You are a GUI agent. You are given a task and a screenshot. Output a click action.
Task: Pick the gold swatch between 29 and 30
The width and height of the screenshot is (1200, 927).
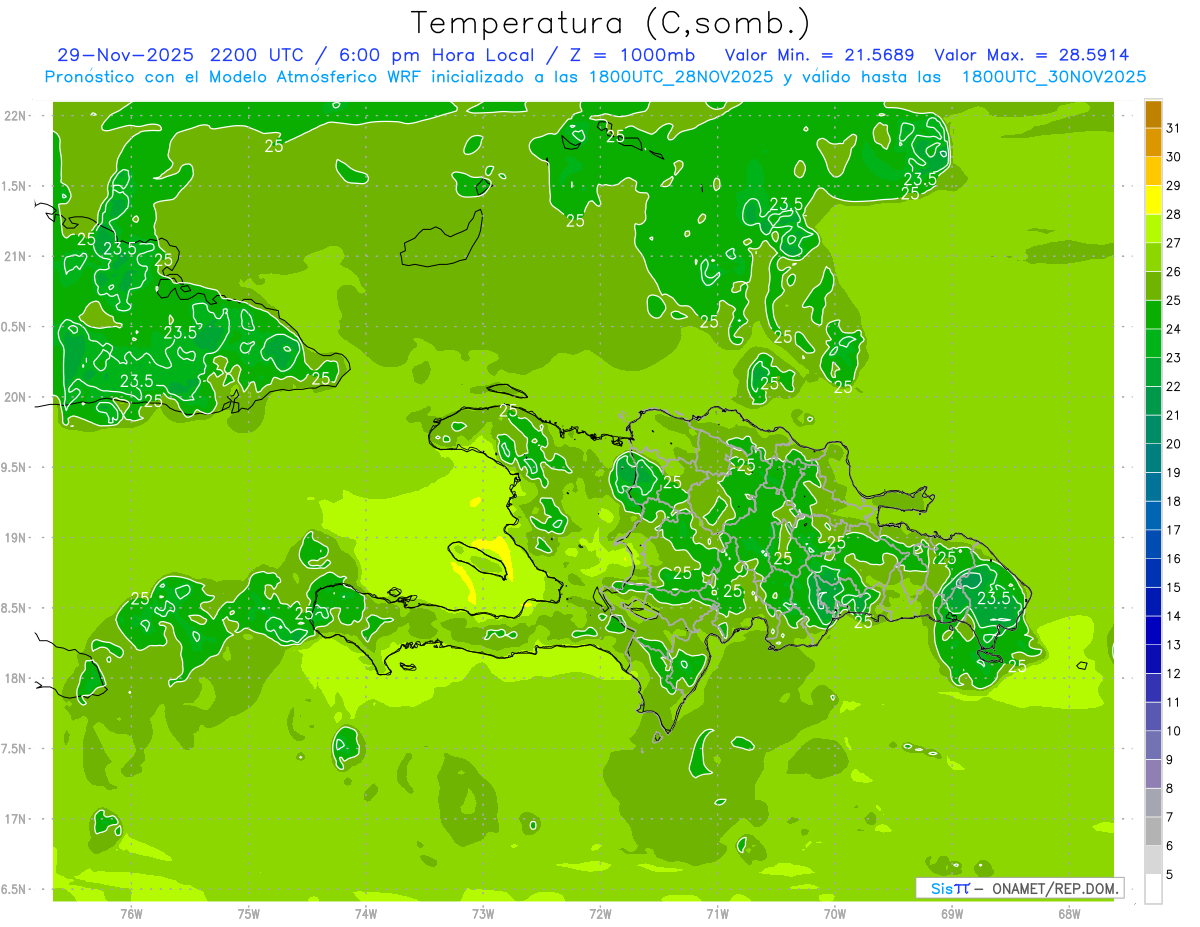click(1153, 171)
